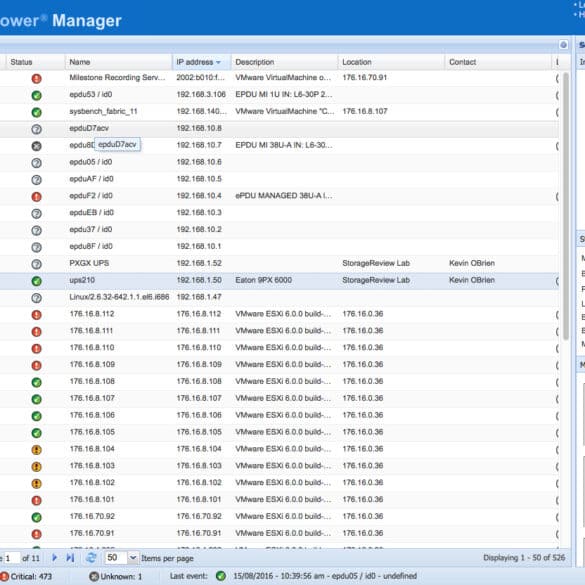Click the red critical icon for 176.16.8.101

[x=37, y=500]
